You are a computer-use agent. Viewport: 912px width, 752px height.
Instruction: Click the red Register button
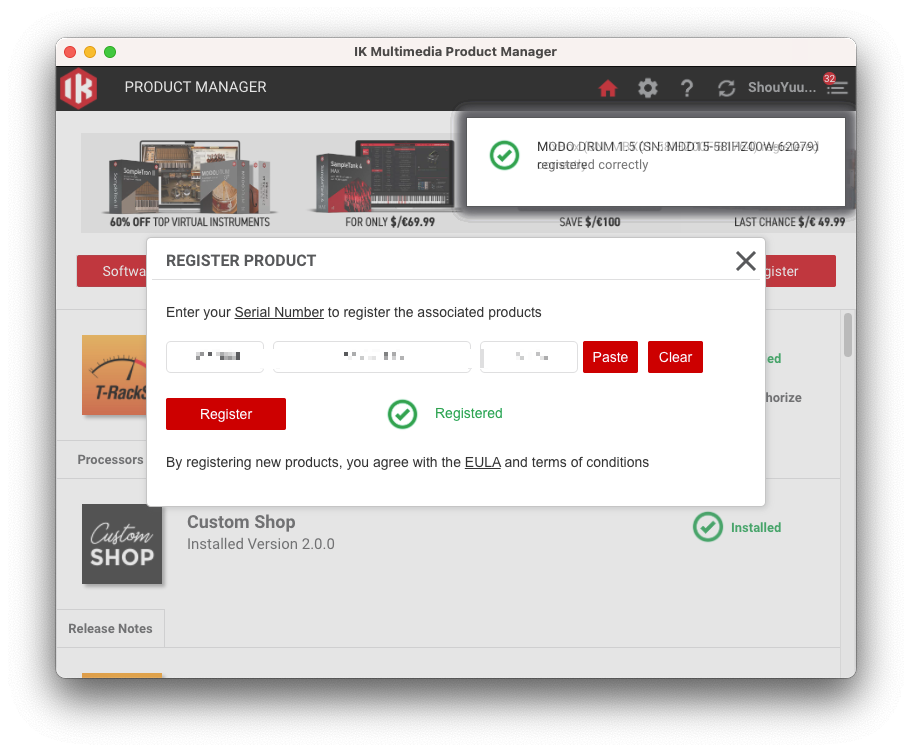(226, 414)
